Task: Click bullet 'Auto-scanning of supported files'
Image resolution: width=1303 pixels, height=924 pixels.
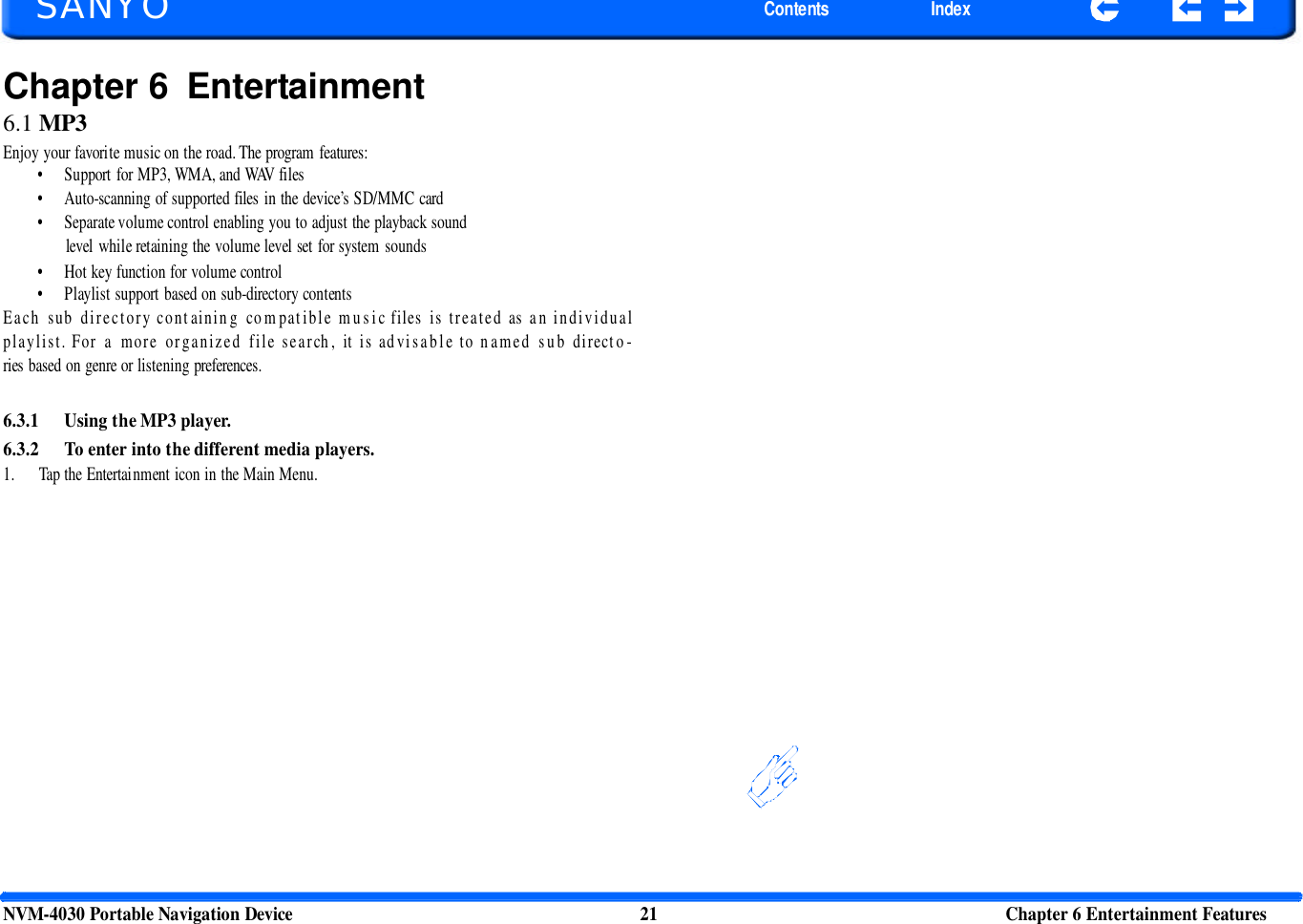Action: pos(254,199)
